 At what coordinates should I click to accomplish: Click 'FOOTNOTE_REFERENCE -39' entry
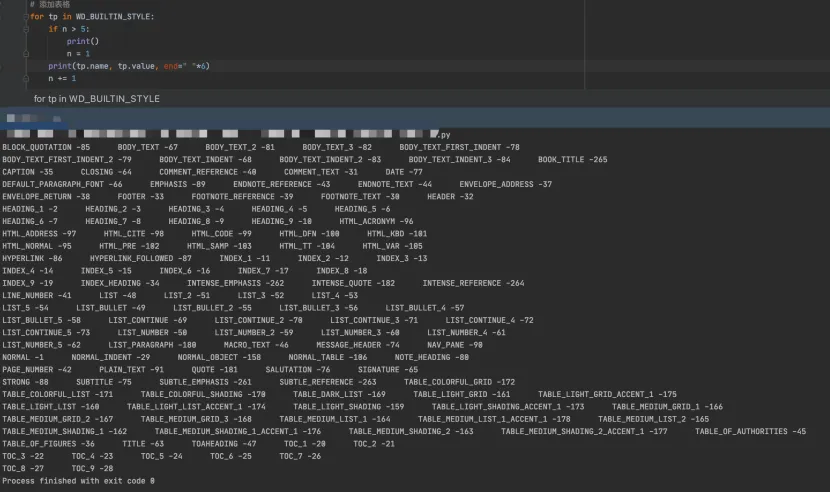point(242,196)
